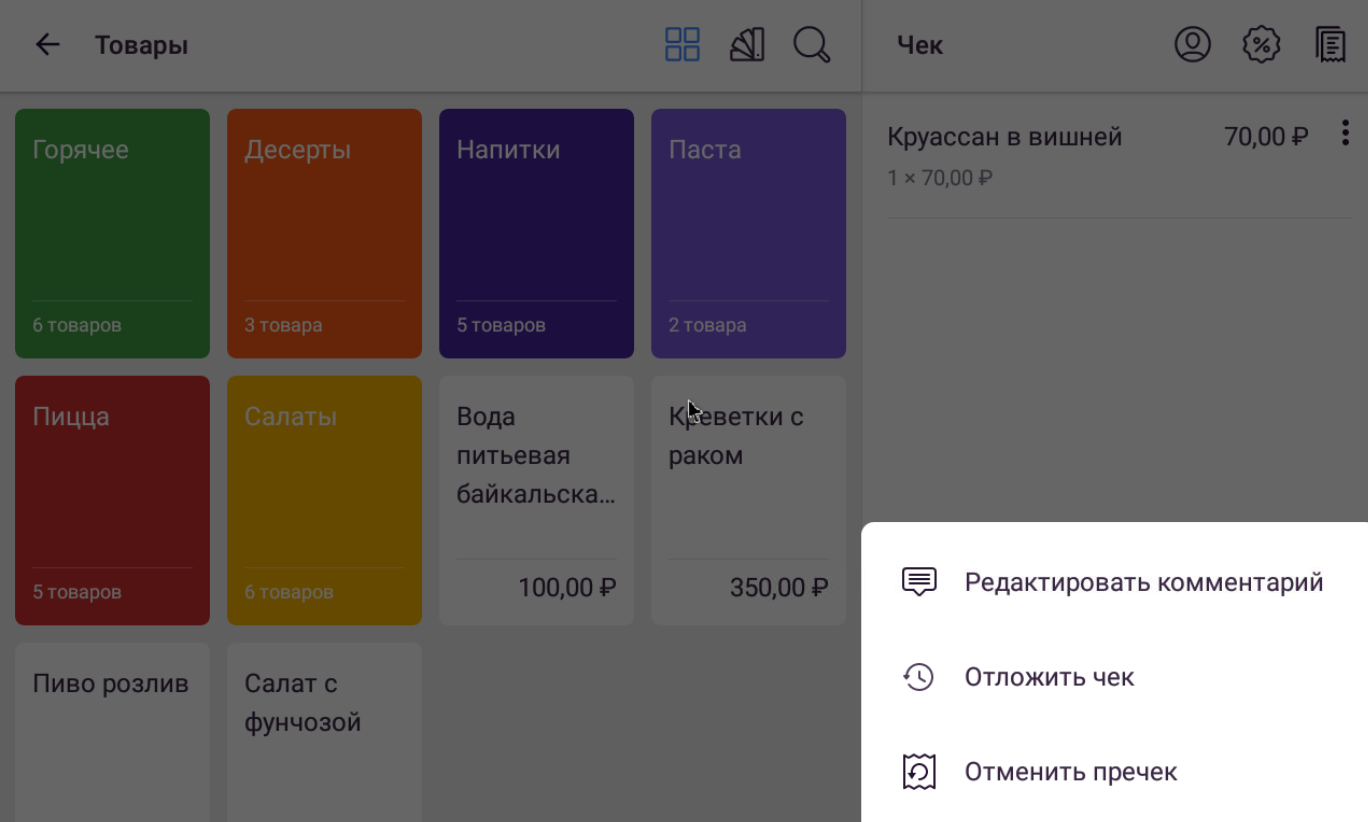Switch to grid view of products

coord(682,45)
